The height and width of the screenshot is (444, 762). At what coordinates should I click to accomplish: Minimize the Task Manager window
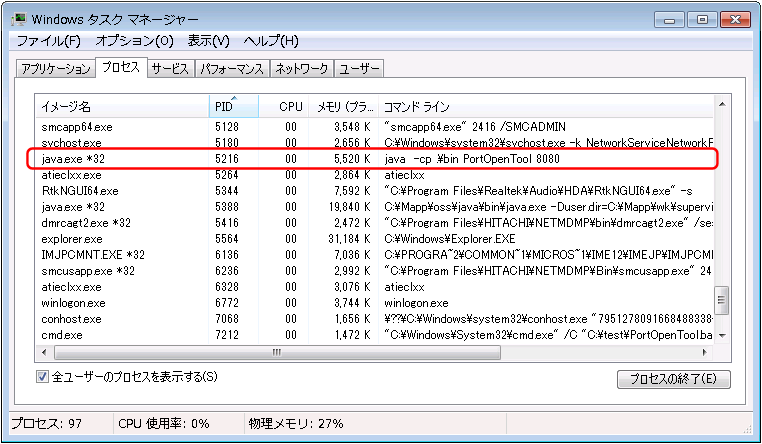[x=670, y=20]
